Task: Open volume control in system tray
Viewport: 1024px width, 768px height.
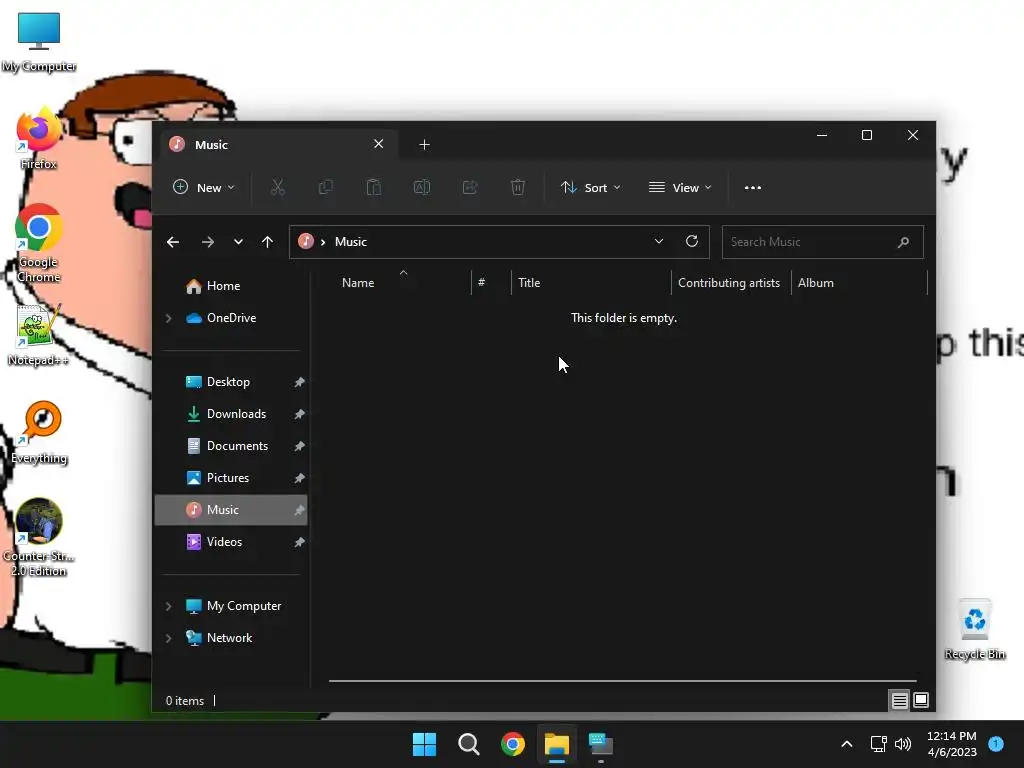Action: 903,744
